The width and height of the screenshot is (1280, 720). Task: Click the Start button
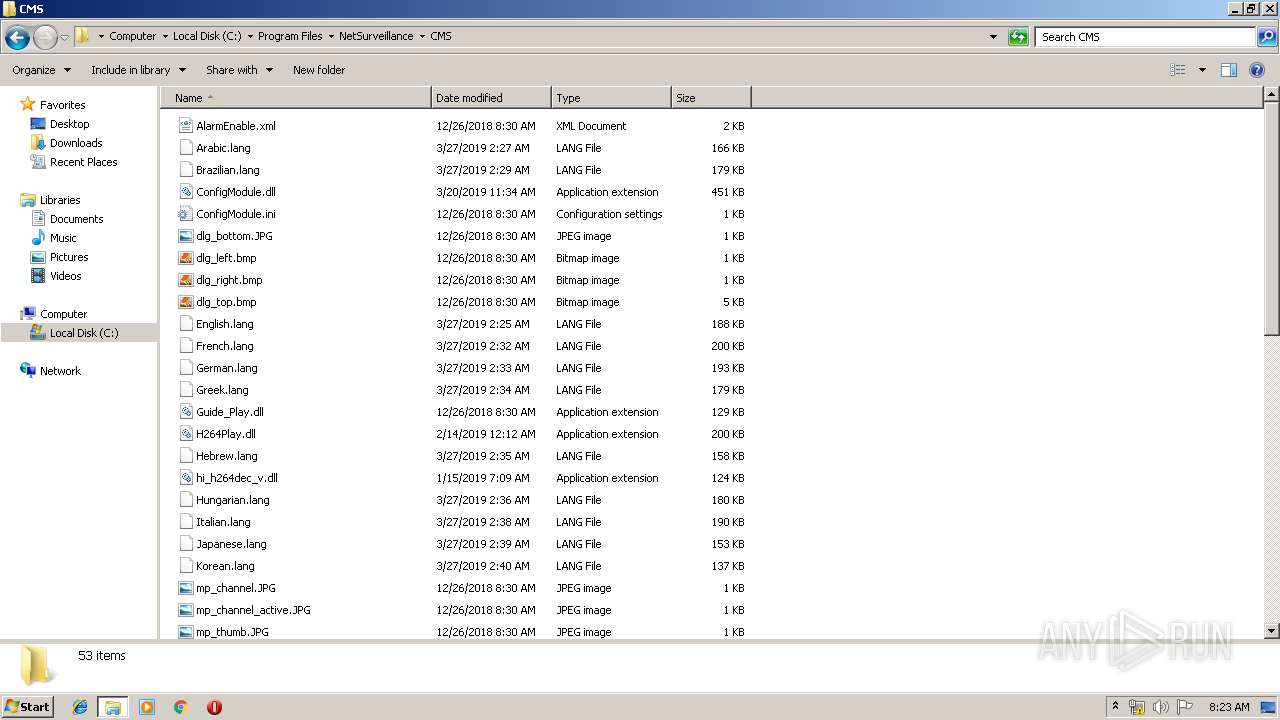(28, 707)
